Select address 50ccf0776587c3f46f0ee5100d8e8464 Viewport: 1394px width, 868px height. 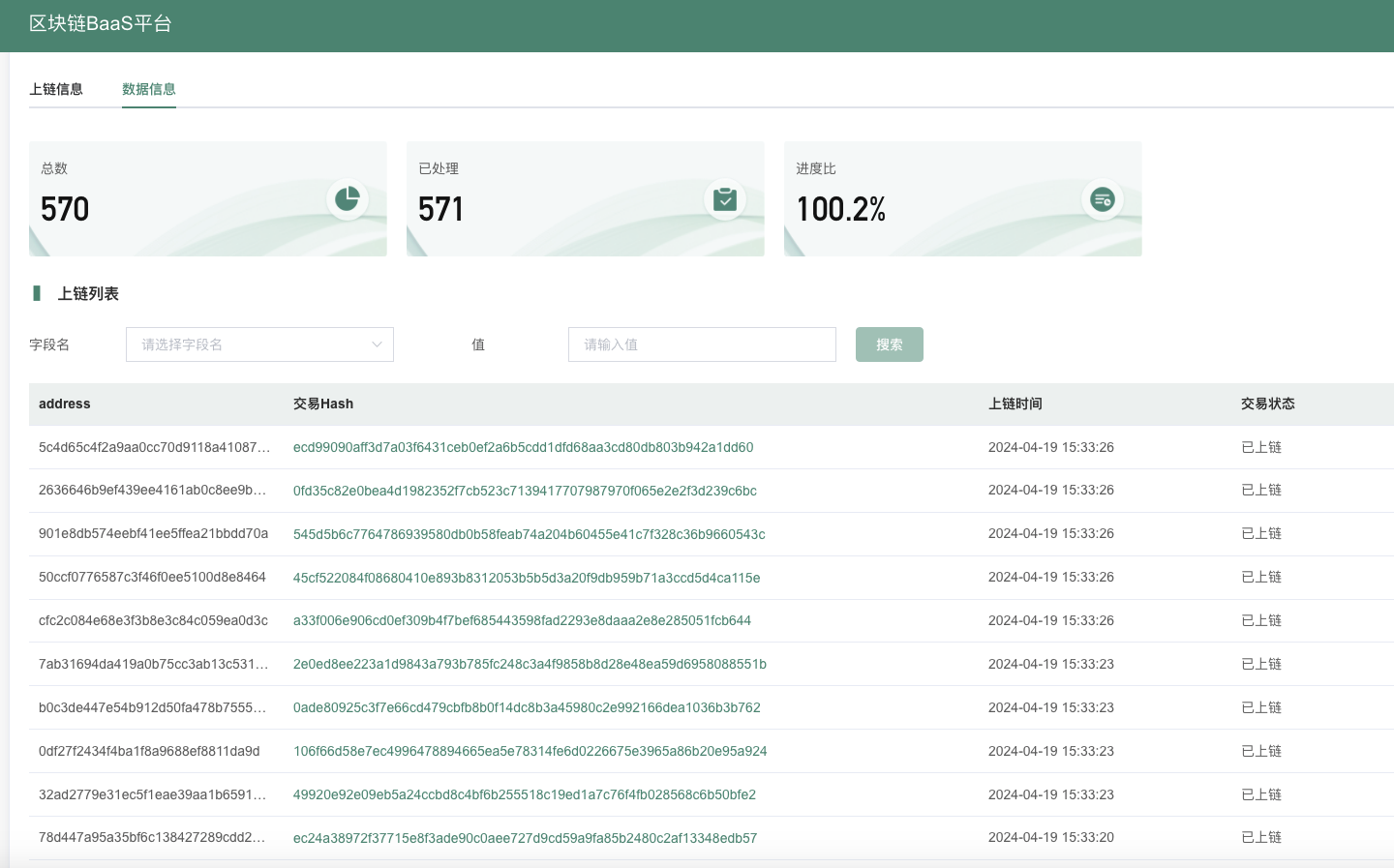point(152,578)
